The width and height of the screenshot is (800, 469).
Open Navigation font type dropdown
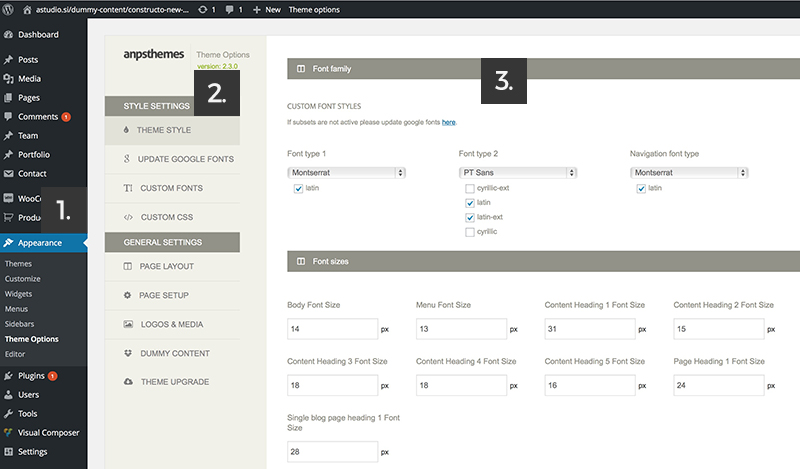[689, 172]
